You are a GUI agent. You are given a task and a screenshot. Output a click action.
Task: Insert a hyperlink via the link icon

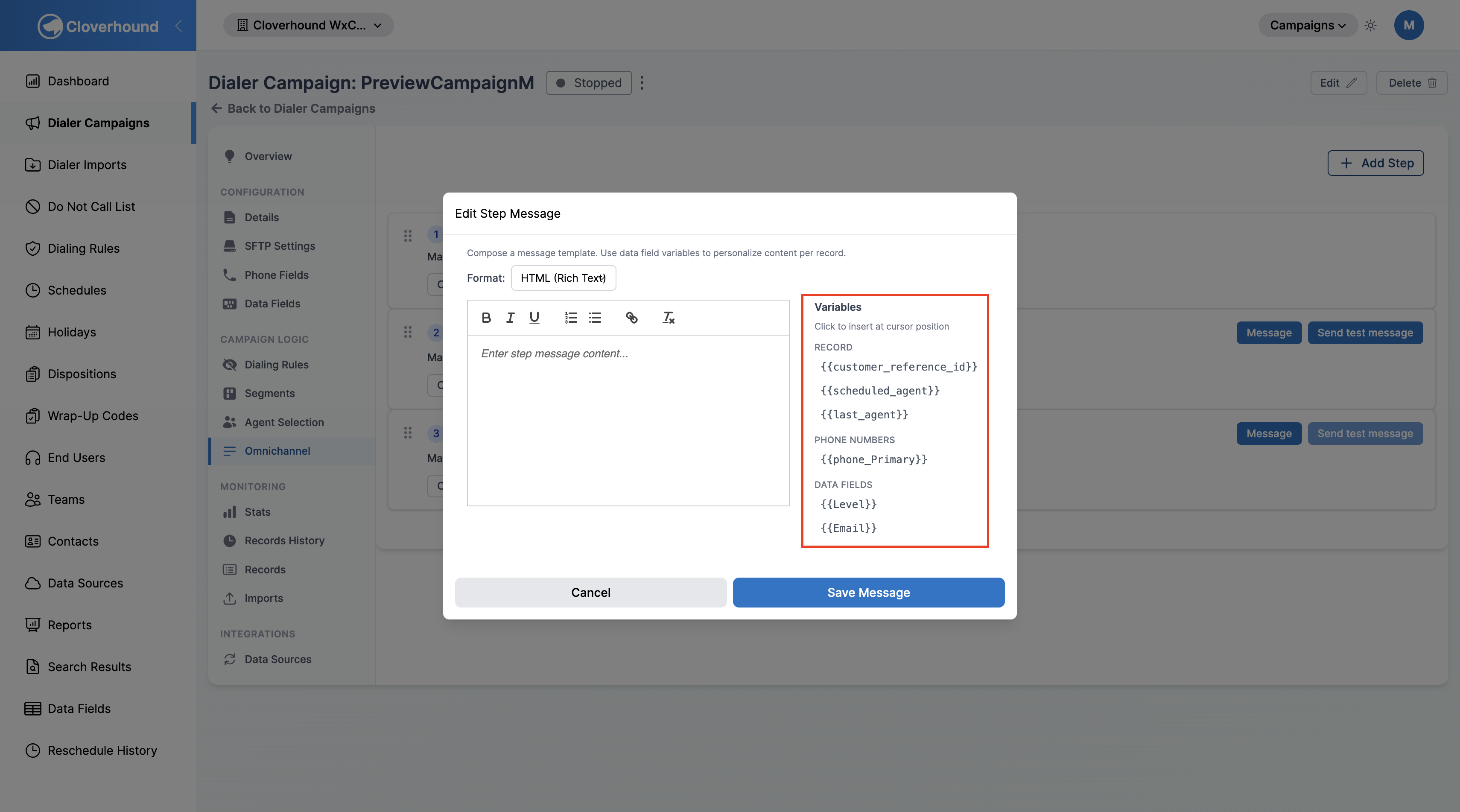pos(631,318)
